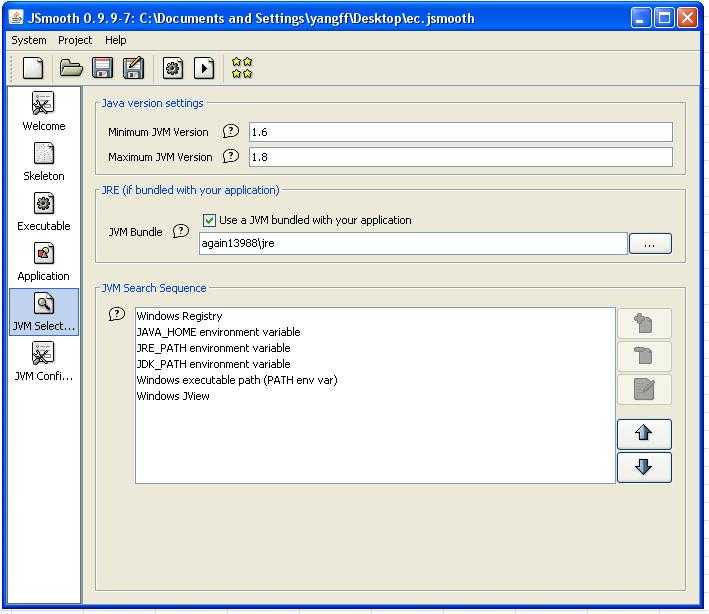This screenshot has width=709, height=614.
Task: Open a project via folder icon
Action: point(71,68)
